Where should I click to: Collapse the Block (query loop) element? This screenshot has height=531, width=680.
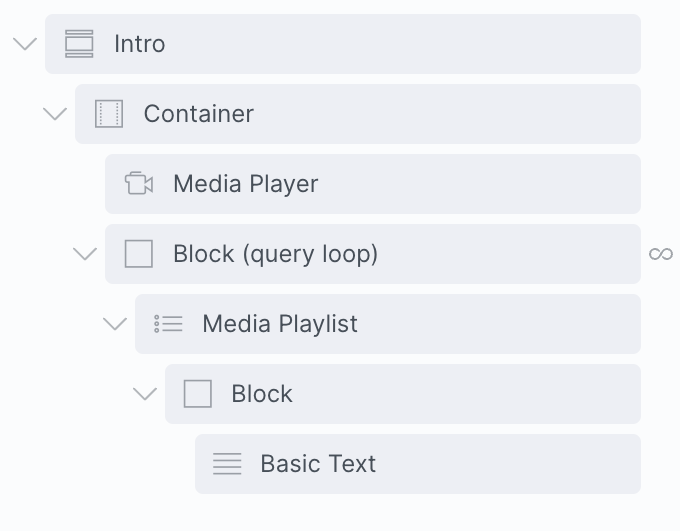(x=85, y=254)
